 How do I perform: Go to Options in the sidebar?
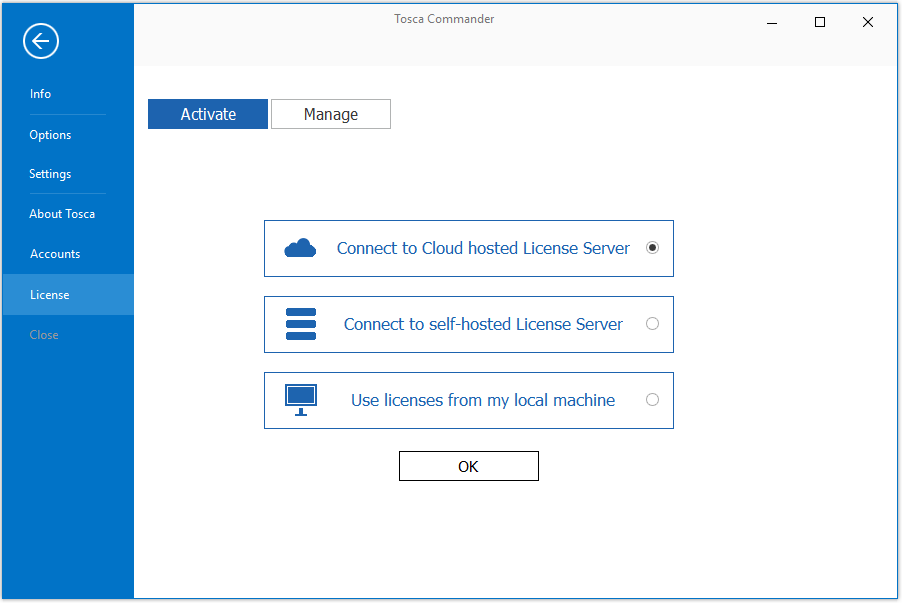point(50,135)
